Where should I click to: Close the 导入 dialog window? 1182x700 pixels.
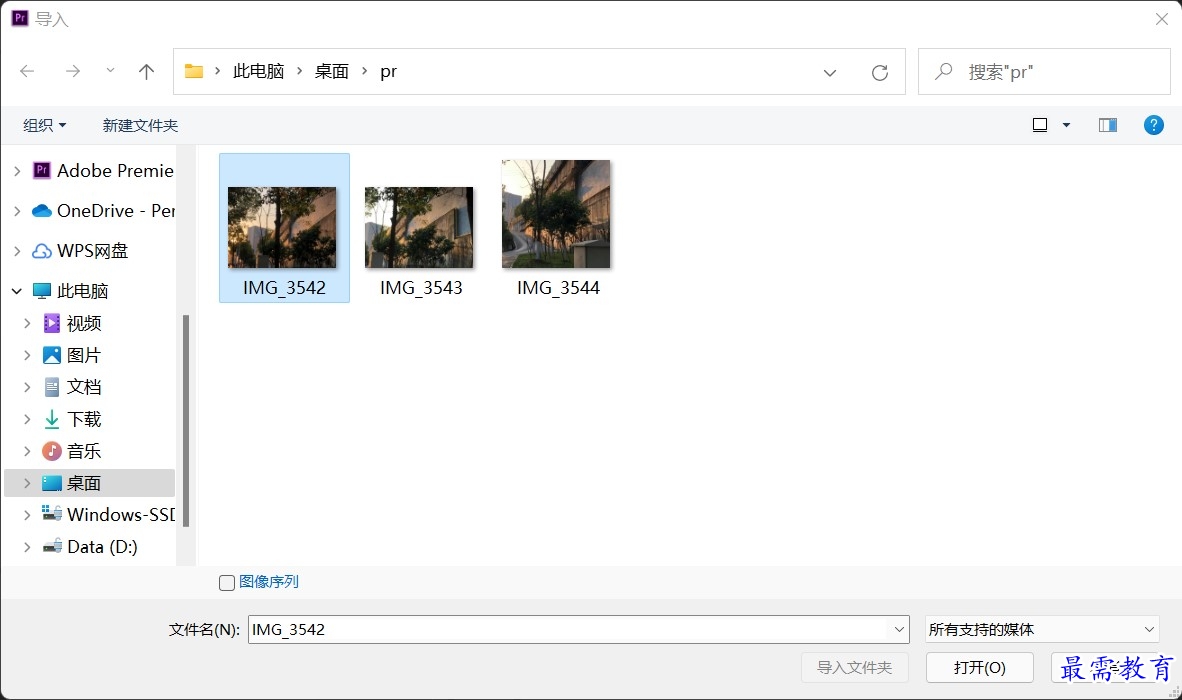click(x=1162, y=19)
